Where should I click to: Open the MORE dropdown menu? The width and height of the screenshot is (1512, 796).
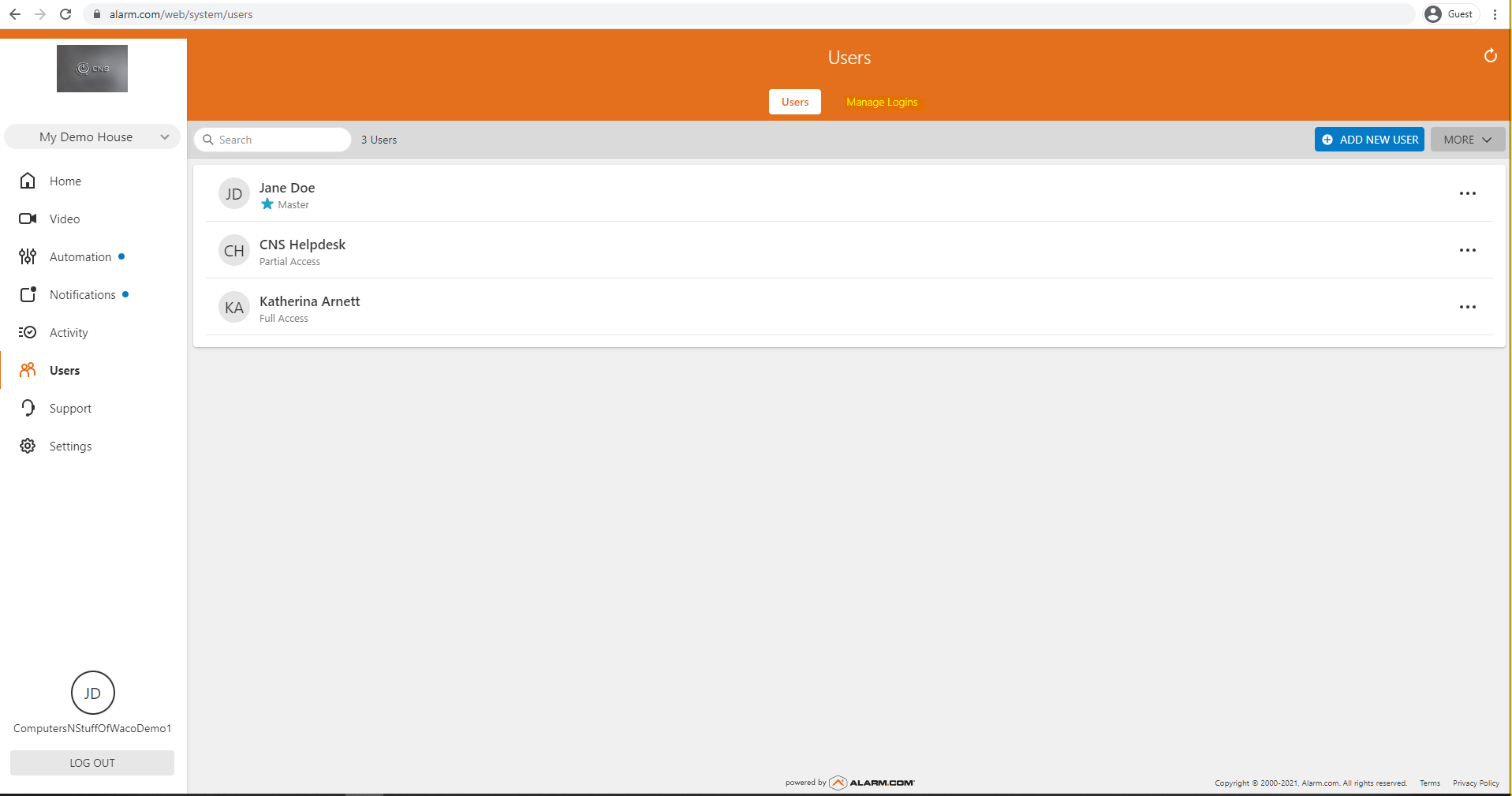tap(1466, 139)
